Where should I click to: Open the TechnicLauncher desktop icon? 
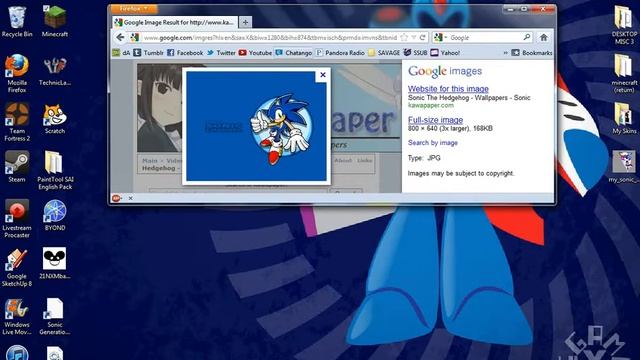tap(55, 71)
